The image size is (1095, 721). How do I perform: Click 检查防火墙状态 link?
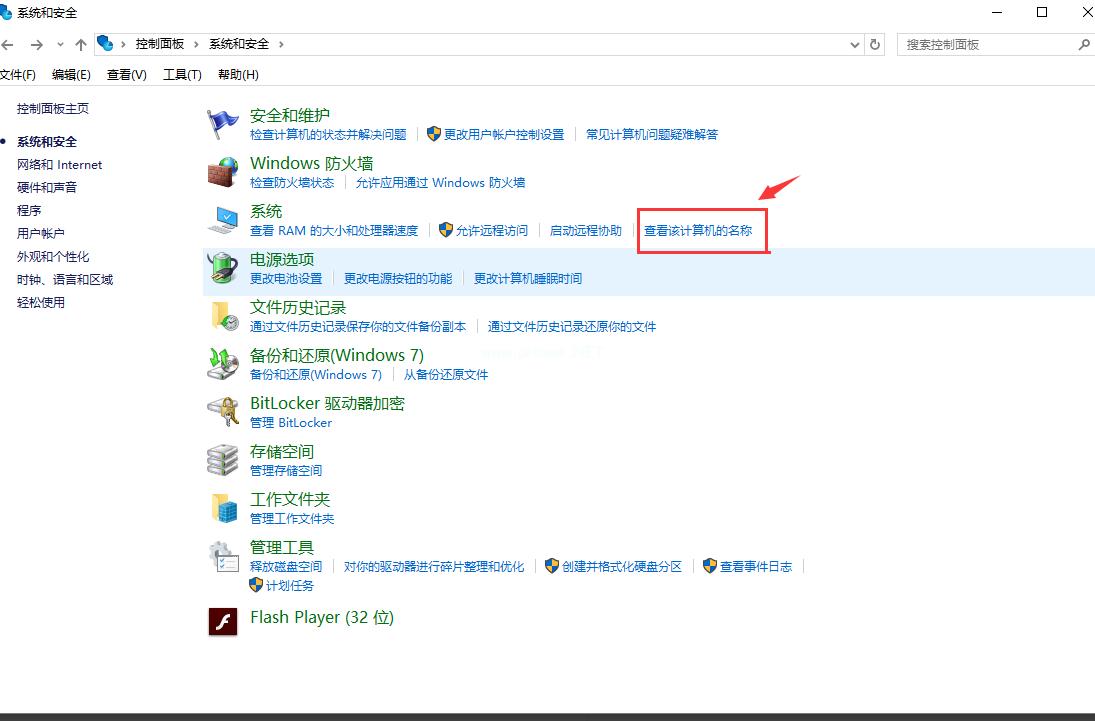pyautogui.click(x=292, y=183)
